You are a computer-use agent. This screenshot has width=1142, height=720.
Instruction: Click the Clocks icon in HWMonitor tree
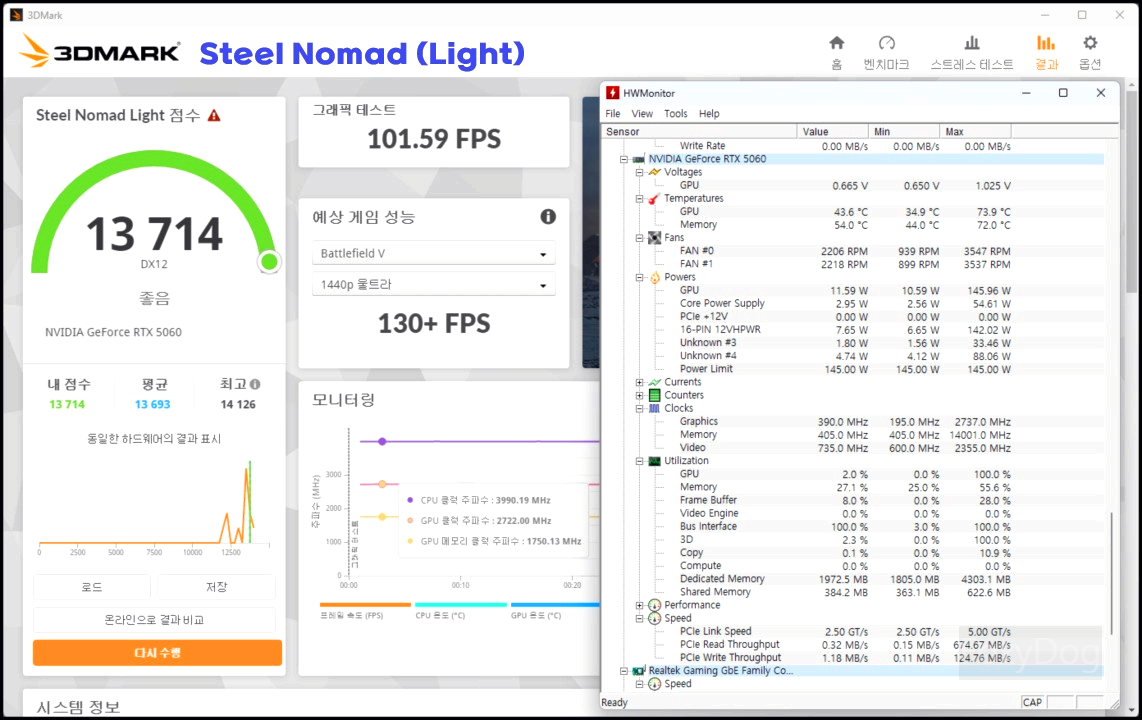[654, 408]
